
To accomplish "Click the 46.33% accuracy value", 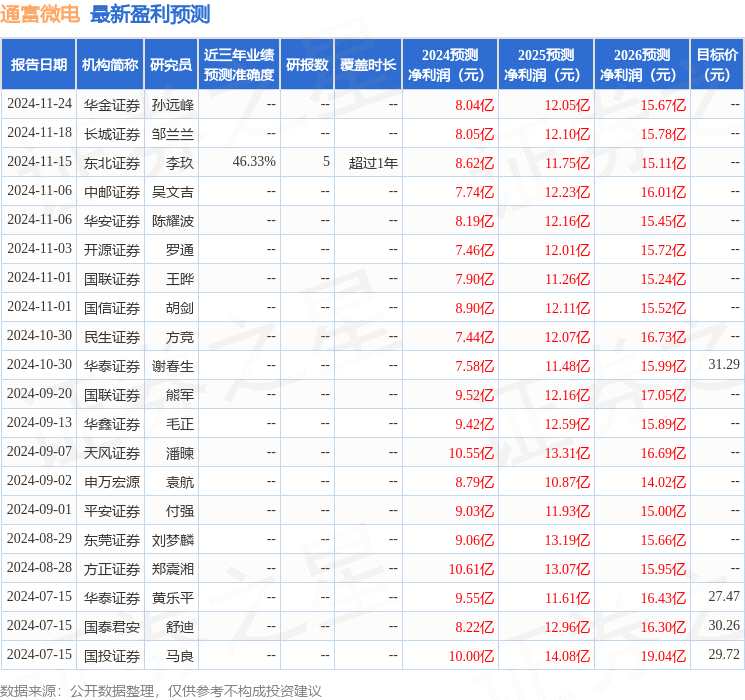I will (254, 162).
